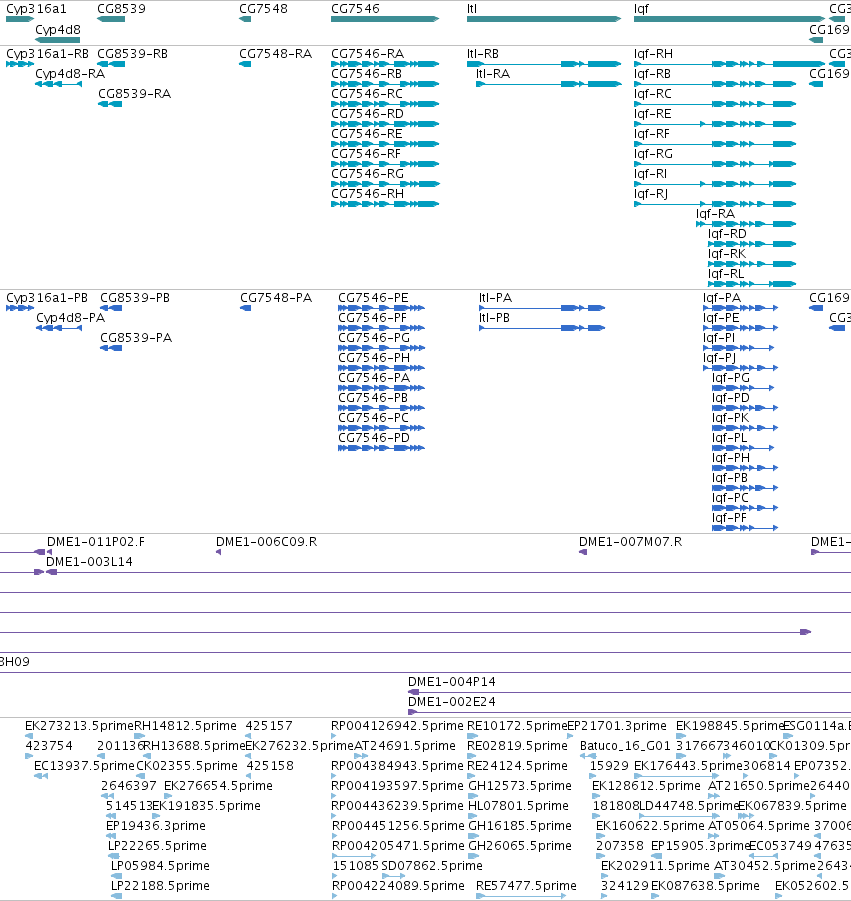Open the lqf-PK CDS label
Image resolution: width=851 pixels, height=901 pixels.
tap(730, 418)
